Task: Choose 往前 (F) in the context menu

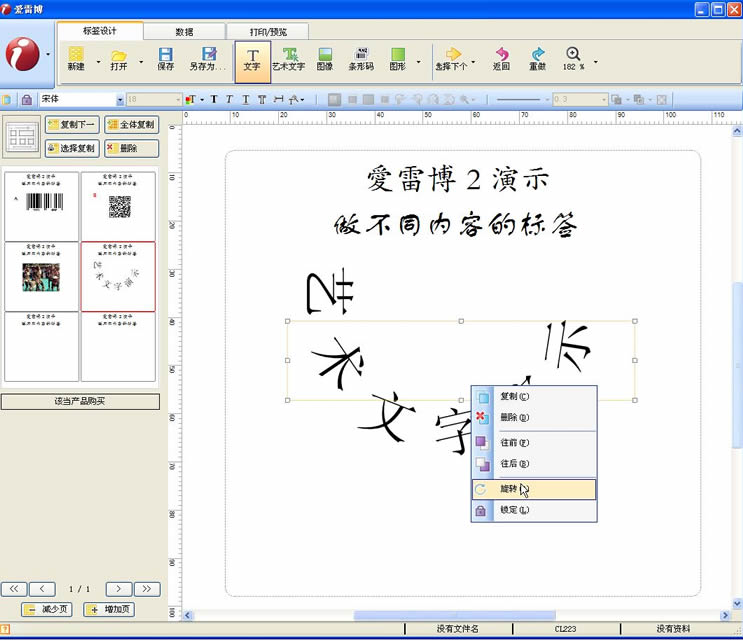Action: [x=534, y=442]
